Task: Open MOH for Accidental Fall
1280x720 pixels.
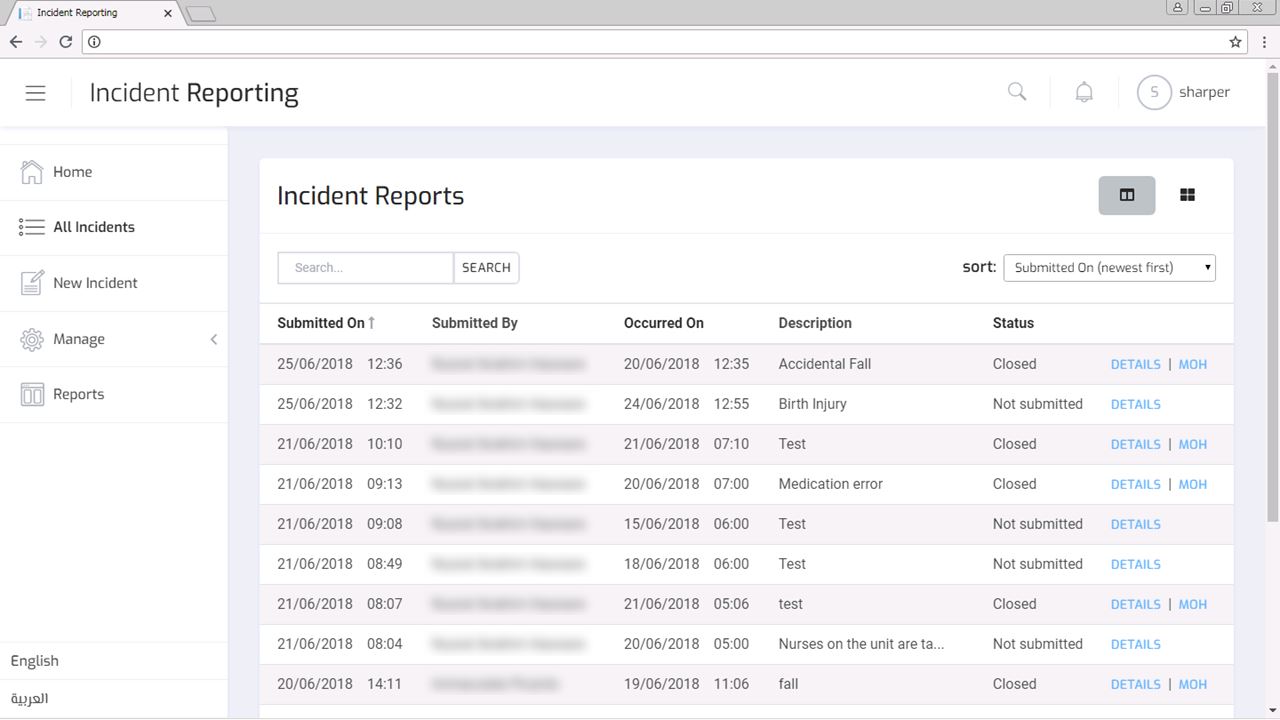Action: point(1193,364)
